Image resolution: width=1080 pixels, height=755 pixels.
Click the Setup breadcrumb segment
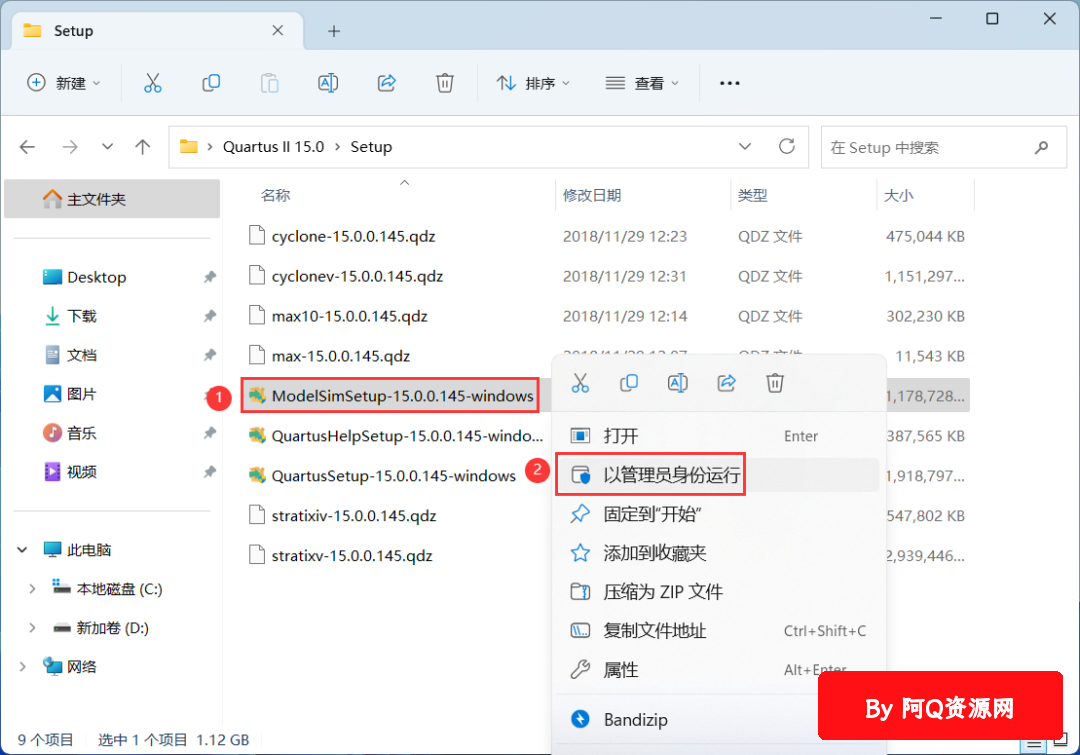[x=371, y=147]
